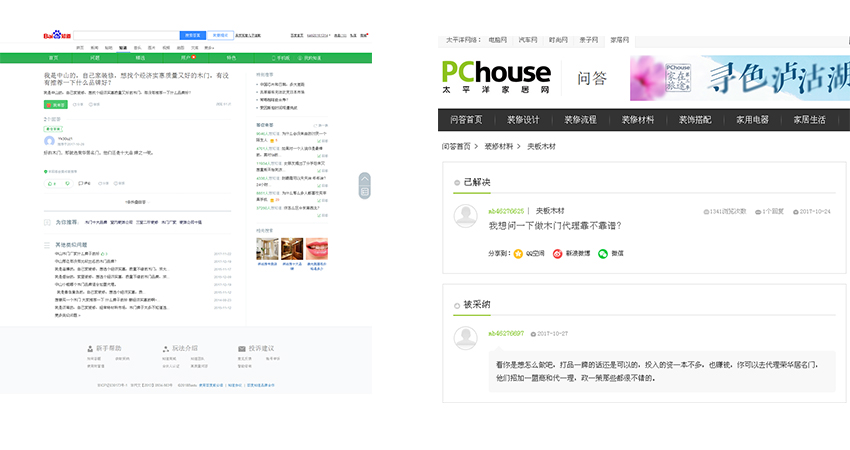Share to QQ空间 via the yellow star icon
The width and height of the screenshot is (850, 450).
pyautogui.click(x=518, y=254)
